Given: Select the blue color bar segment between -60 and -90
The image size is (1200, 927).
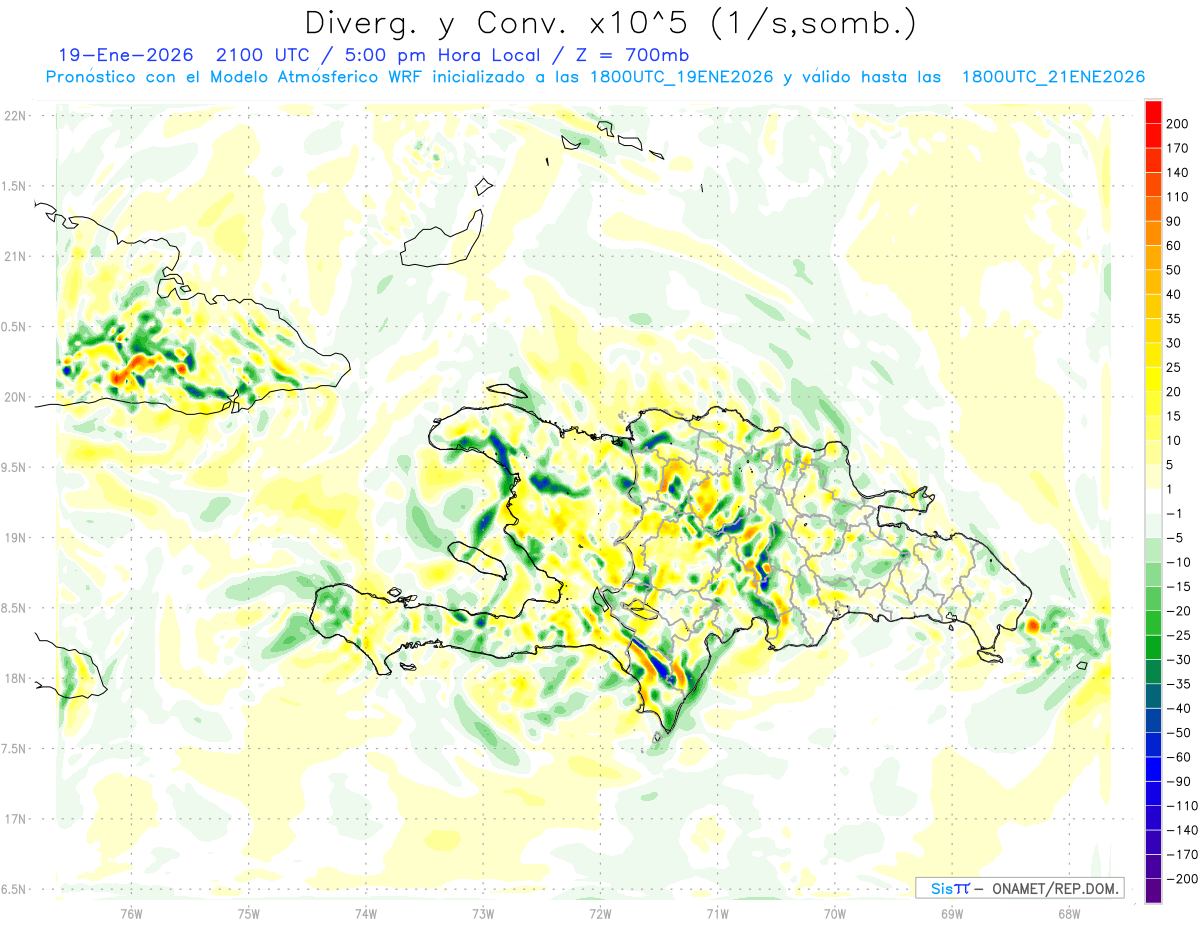Looking at the screenshot, I should tap(1153, 769).
